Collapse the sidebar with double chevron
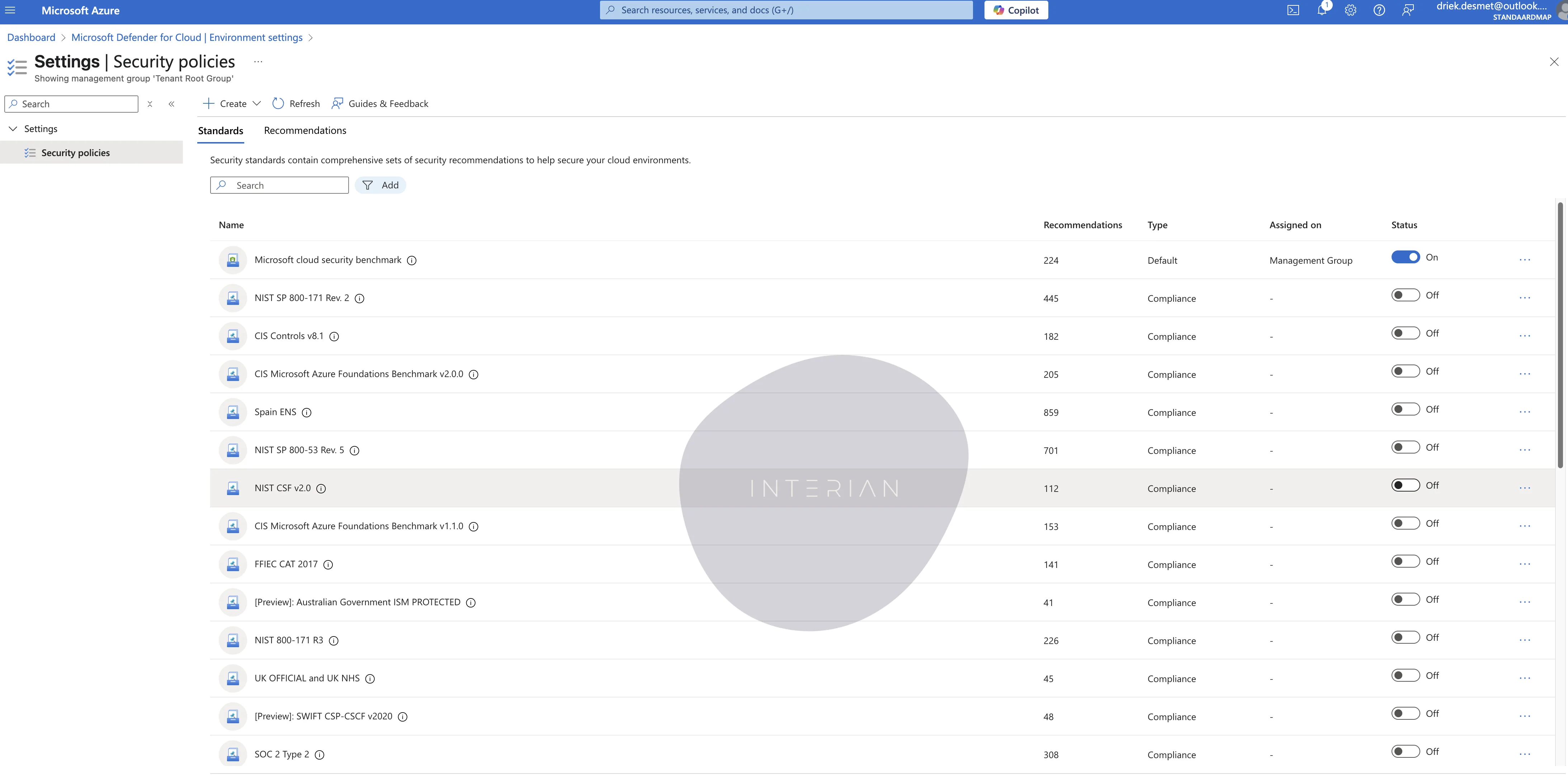 click(172, 104)
